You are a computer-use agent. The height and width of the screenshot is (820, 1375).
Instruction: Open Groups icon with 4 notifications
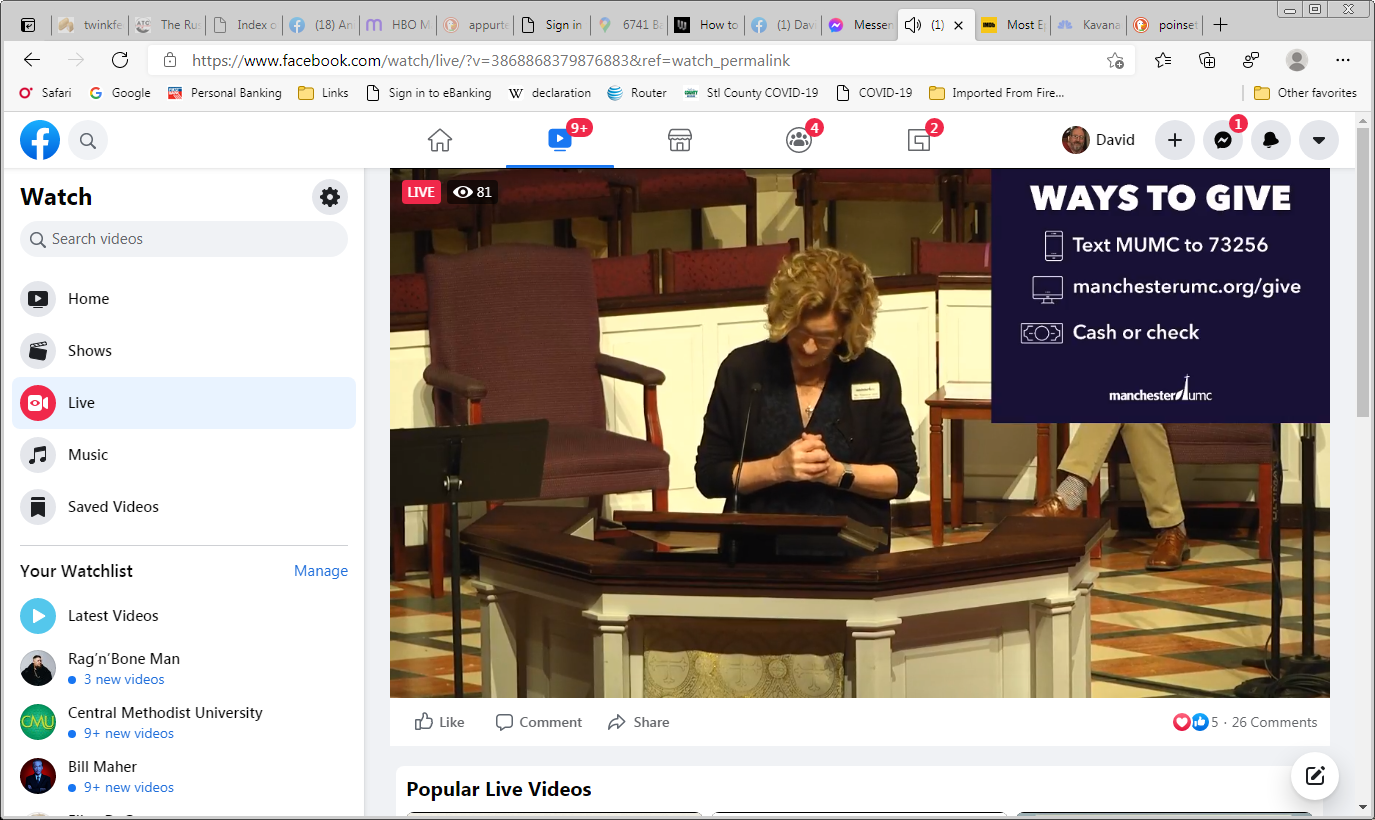799,140
